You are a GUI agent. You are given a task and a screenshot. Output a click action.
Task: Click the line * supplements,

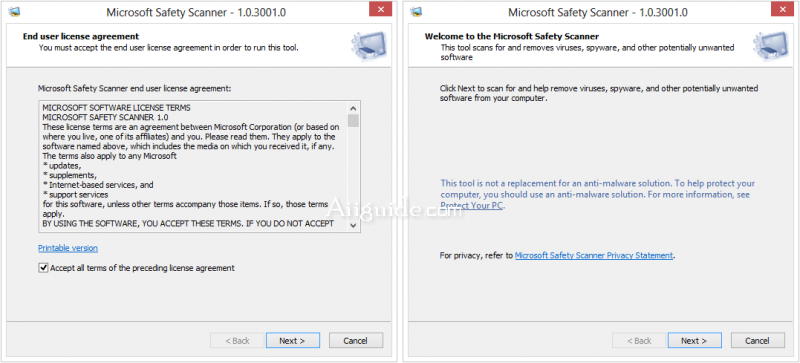tap(69, 175)
